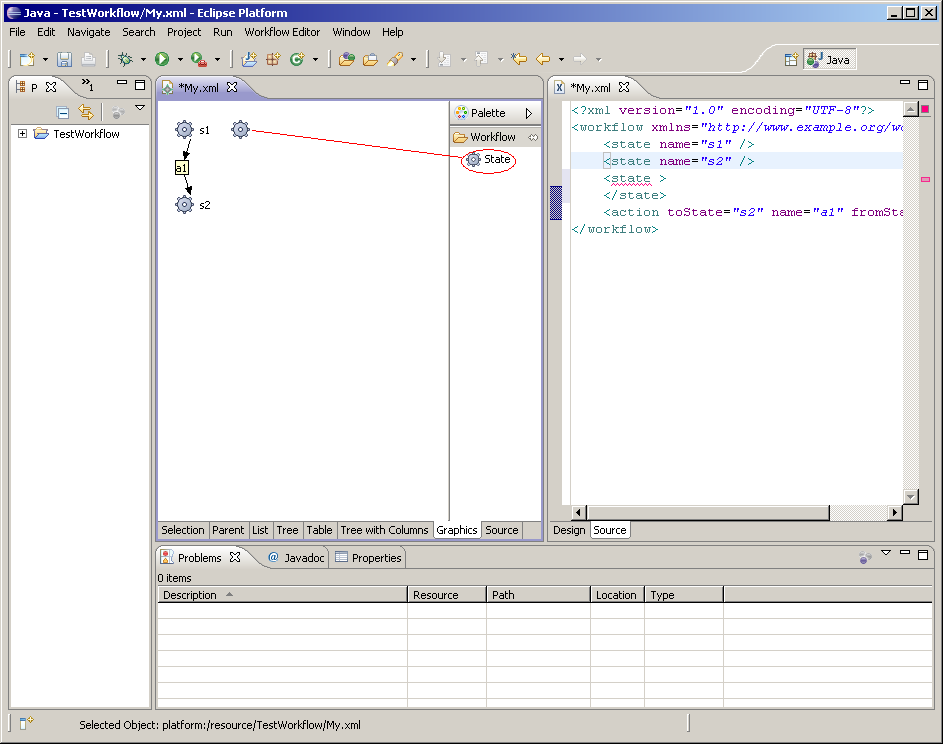The height and width of the screenshot is (744, 943).
Task: Select the State tool in palette
Action: [488, 160]
